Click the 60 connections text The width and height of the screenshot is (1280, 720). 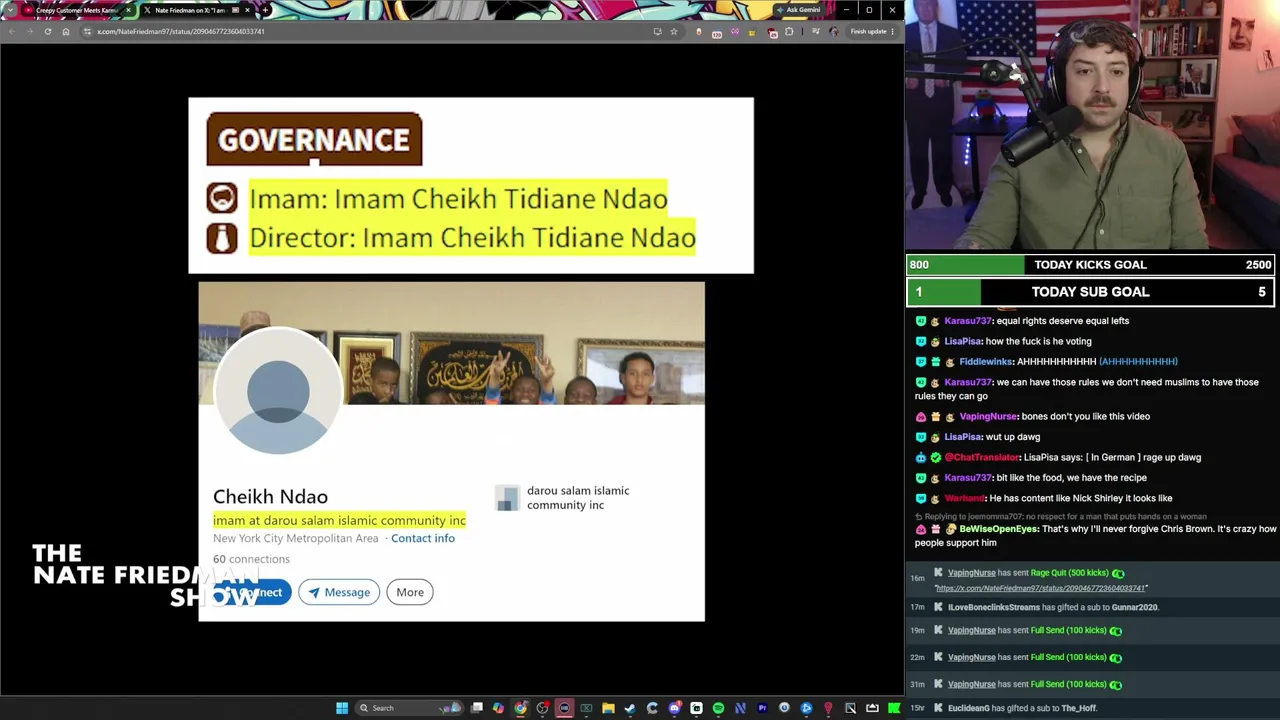(251, 559)
